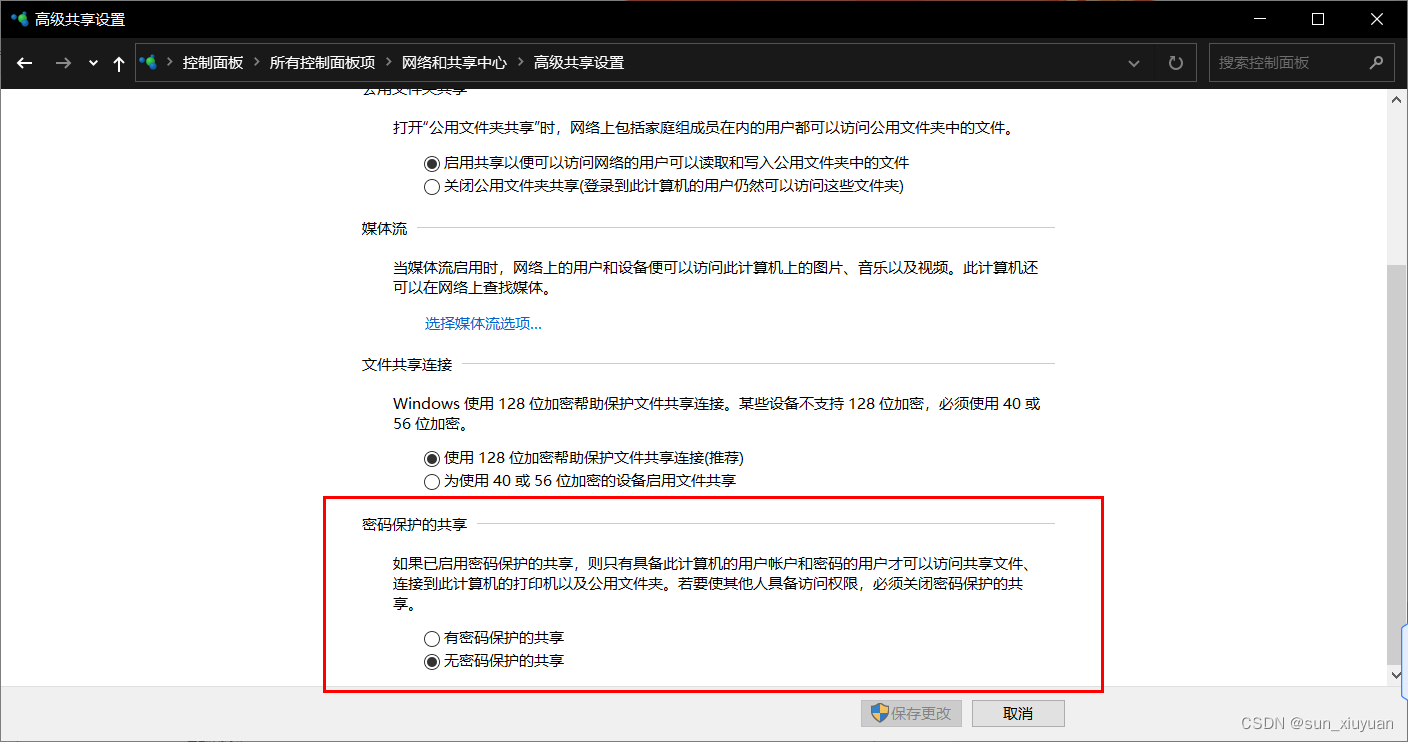Screen dimensions: 1408x742
Task: Click 高级共享设置 breadcrumb
Action: [x=579, y=62]
